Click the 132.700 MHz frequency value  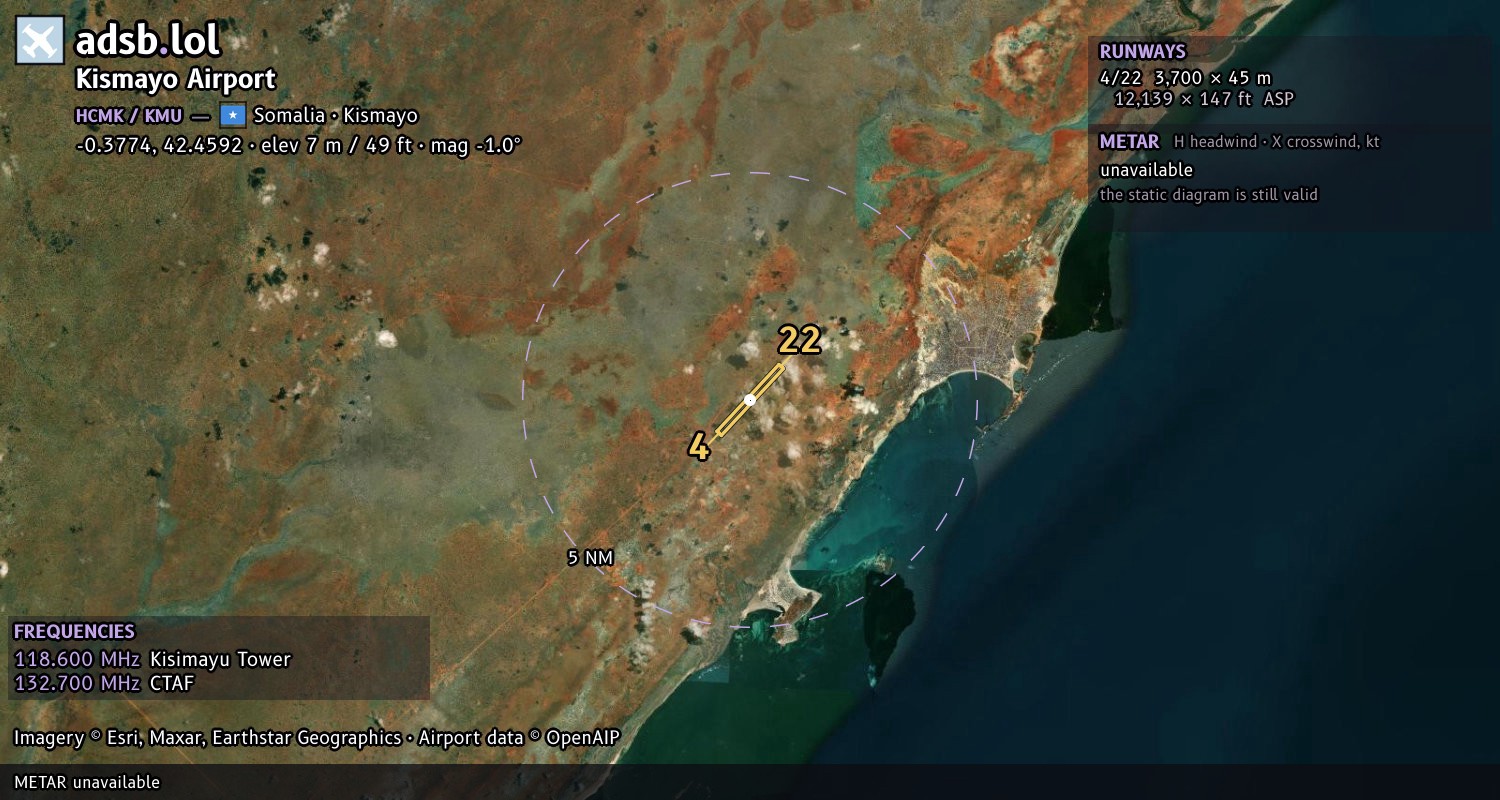click(77, 683)
